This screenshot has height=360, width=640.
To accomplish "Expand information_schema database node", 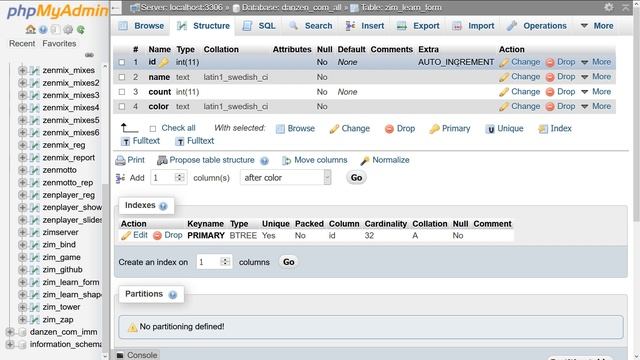I will pyautogui.click(x=10, y=345).
